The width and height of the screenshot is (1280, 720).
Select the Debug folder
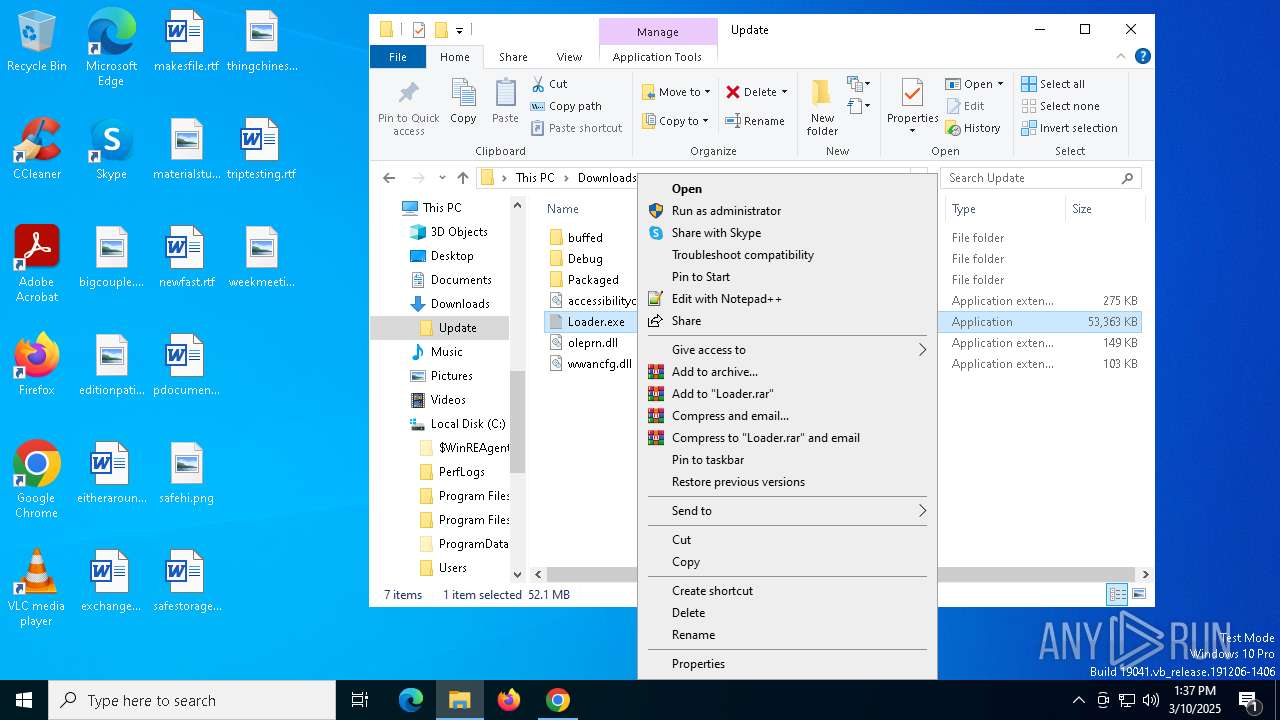point(585,259)
